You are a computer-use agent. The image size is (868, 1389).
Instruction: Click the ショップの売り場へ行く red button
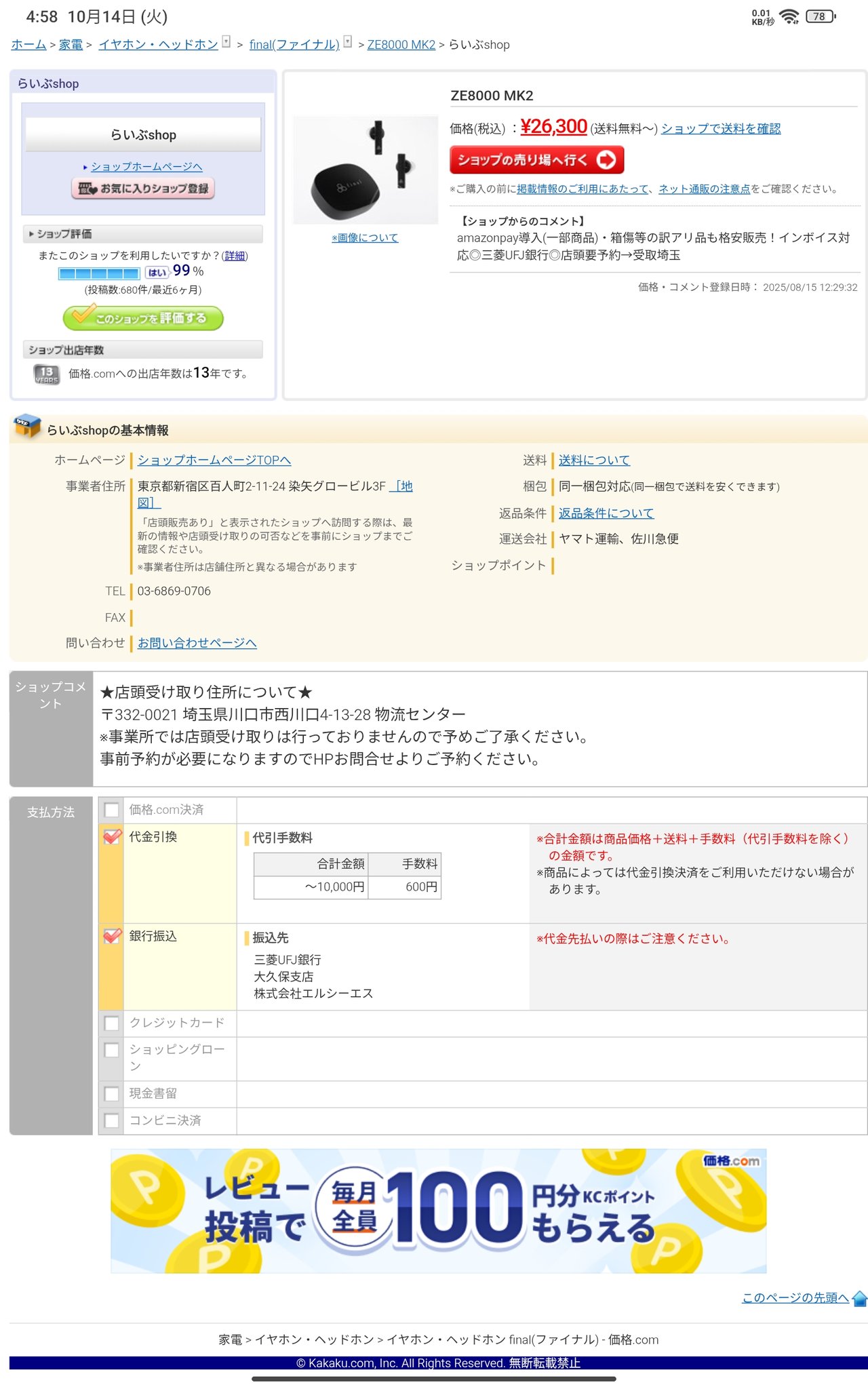pyautogui.click(x=536, y=160)
